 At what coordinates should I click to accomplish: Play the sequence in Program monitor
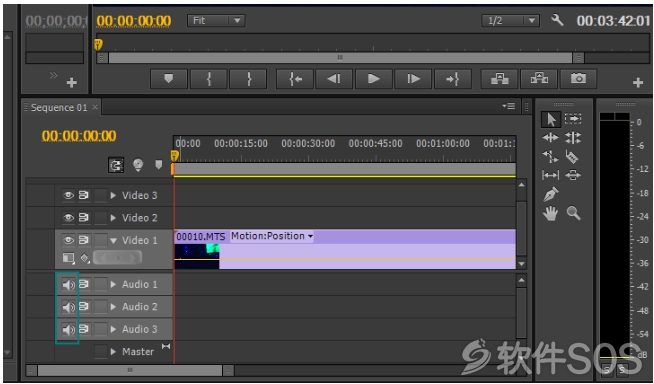374,79
